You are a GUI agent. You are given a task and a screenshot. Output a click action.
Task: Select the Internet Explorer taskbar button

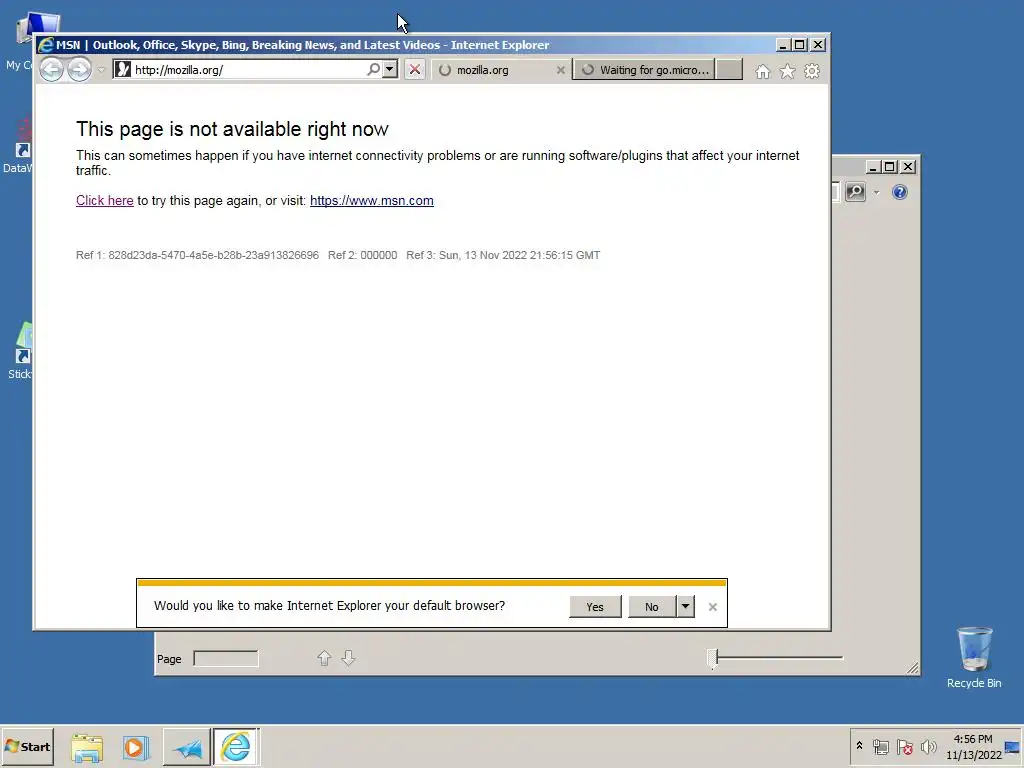click(236, 747)
